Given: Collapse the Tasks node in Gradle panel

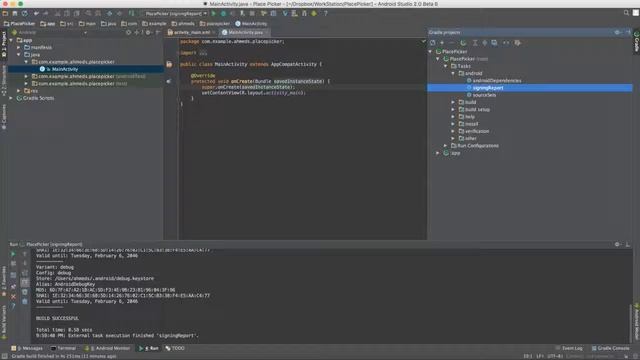Looking at the screenshot, I should [x=446, y=66].
